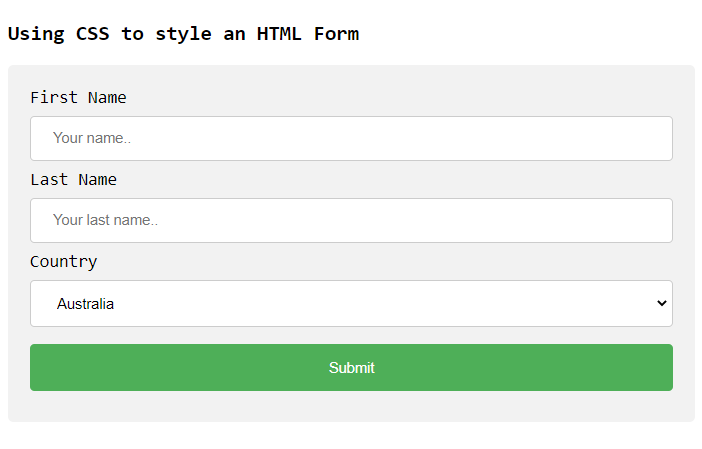702x449 pixels.
Task: Click the "Your name.." placeholder text
Action: click(x=92, y=138)
